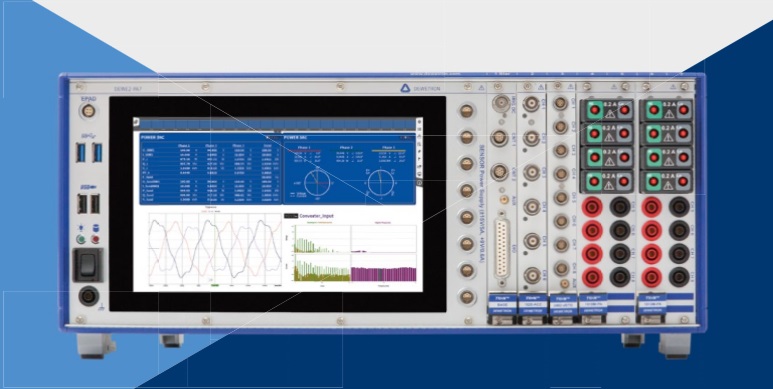The image size is (773, 389).
Task: Toggle the black rocker power switch
Action: [88, 265]
